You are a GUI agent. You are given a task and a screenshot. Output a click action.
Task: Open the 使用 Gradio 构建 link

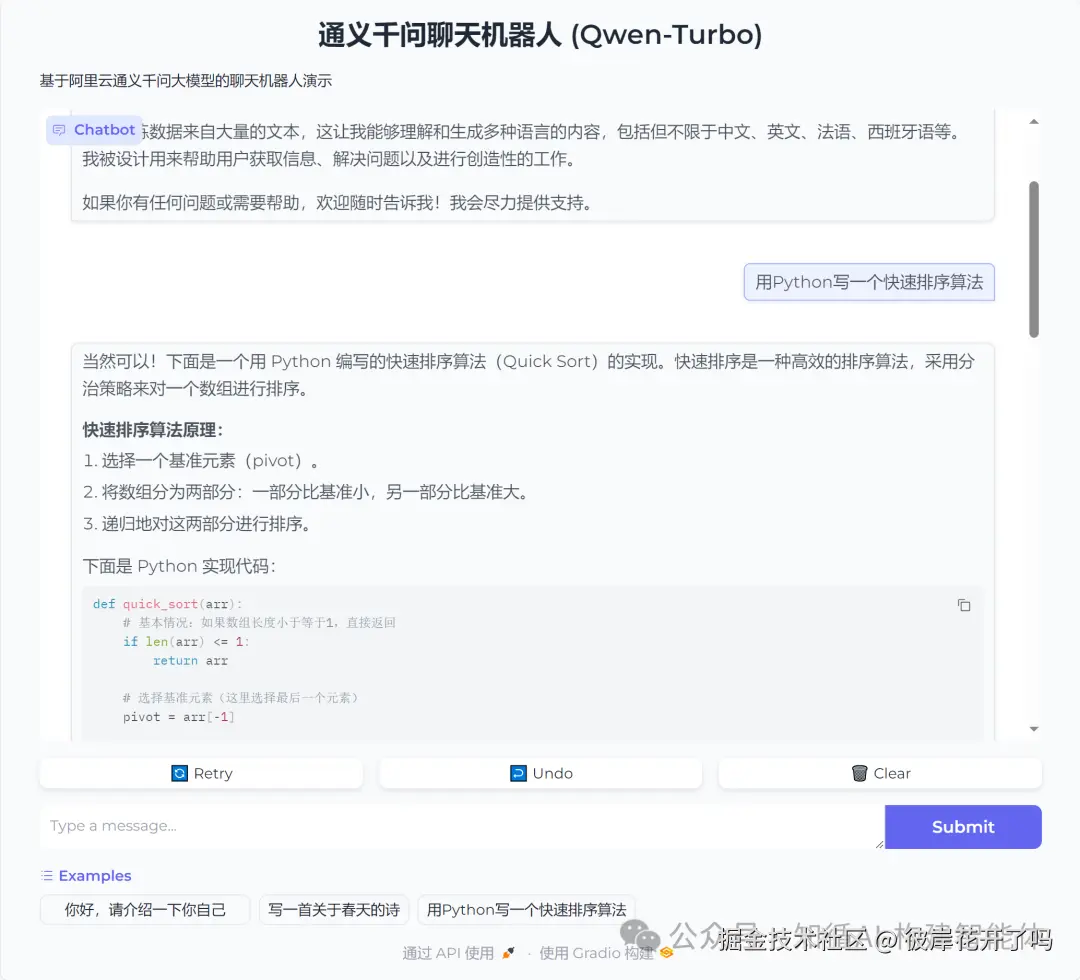605,953
